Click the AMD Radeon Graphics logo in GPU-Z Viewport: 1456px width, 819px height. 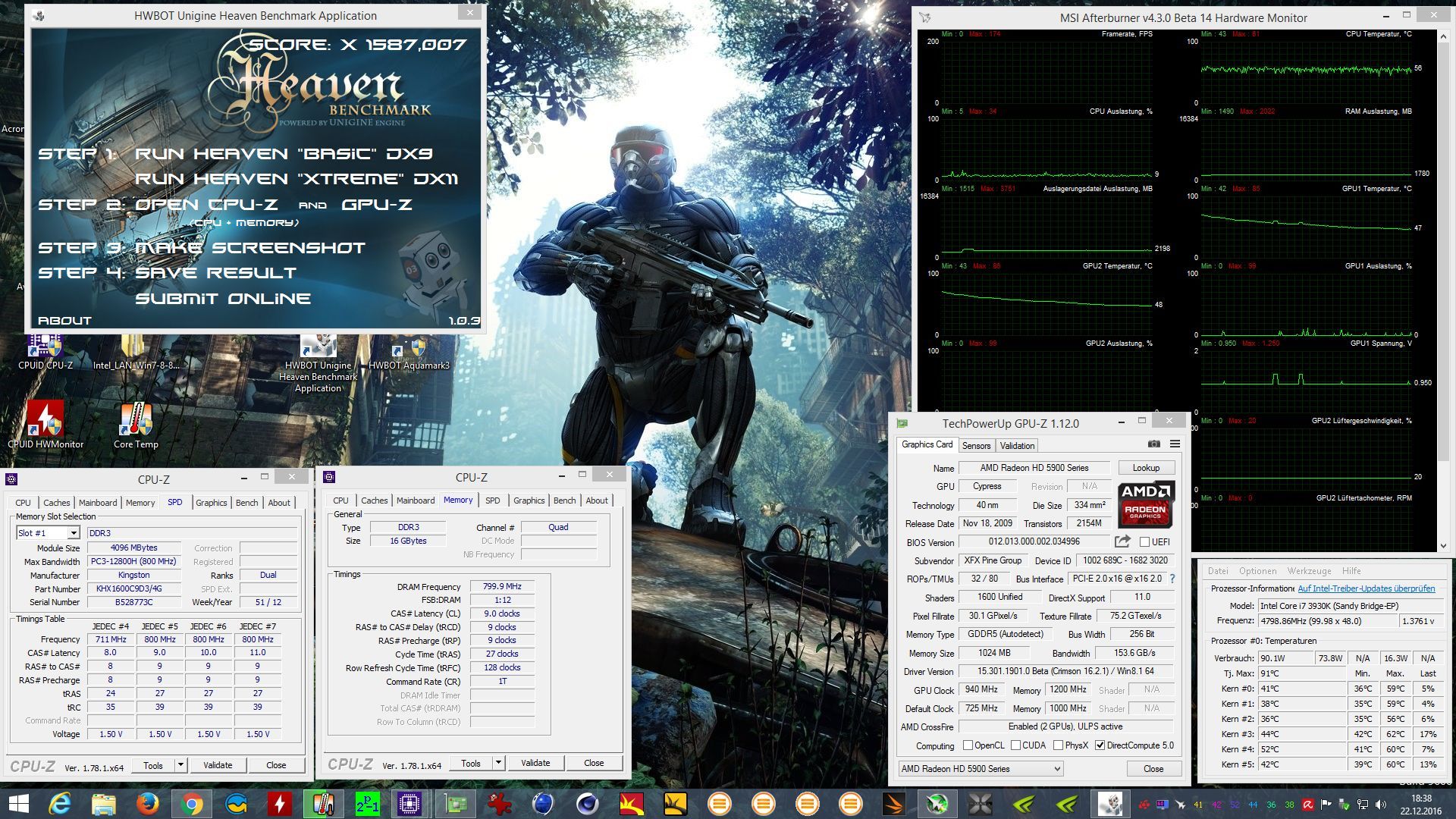(x=1147, y=504)
